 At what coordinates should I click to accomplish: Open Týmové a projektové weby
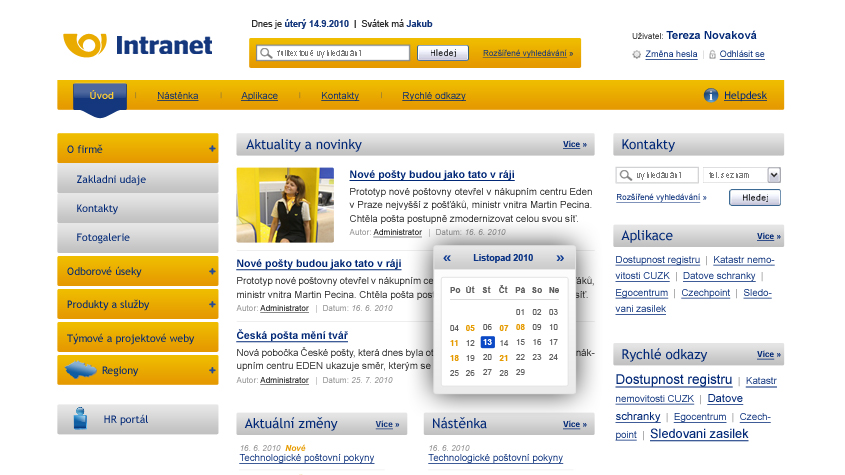click(137, 338)
